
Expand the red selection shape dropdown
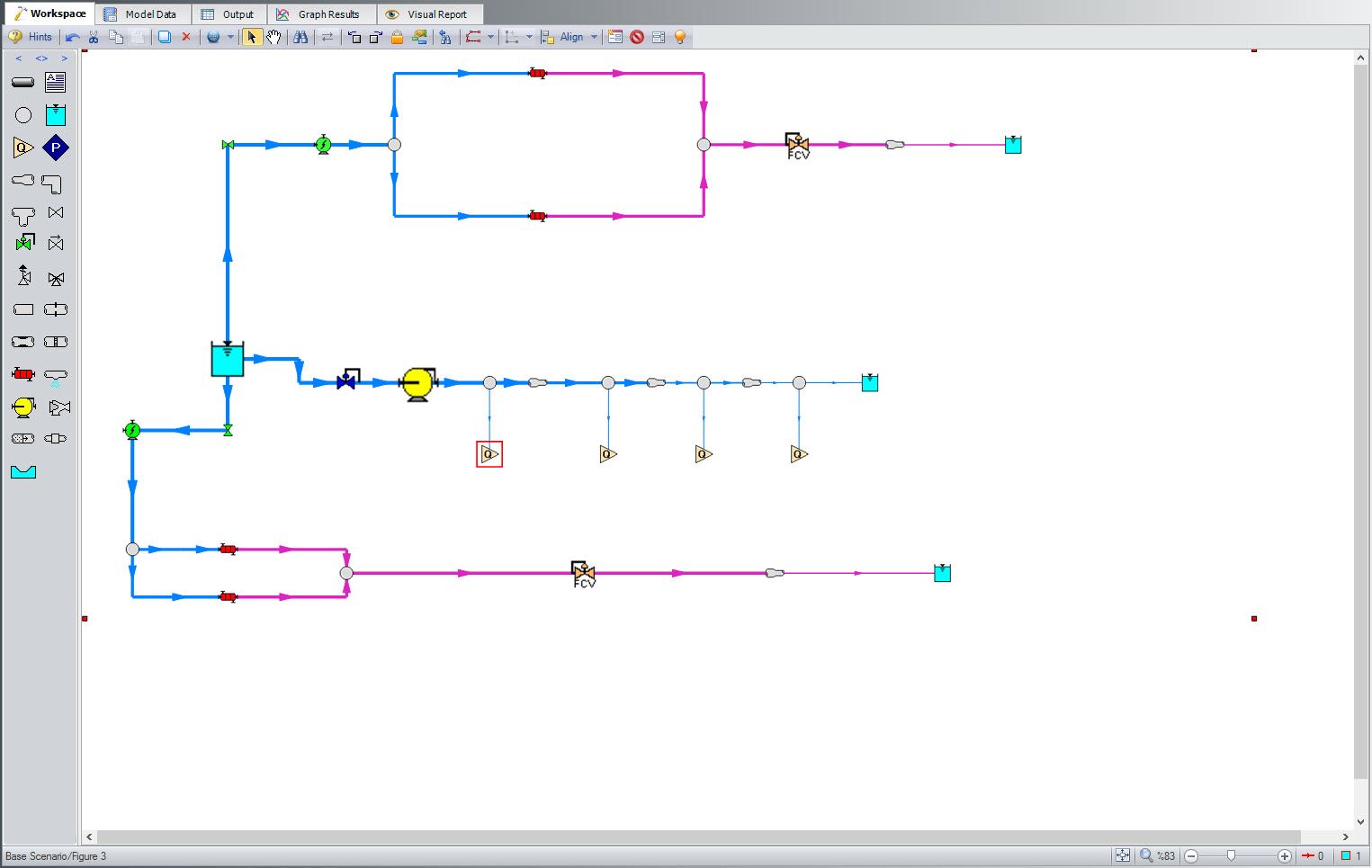(x=490, y=37)
